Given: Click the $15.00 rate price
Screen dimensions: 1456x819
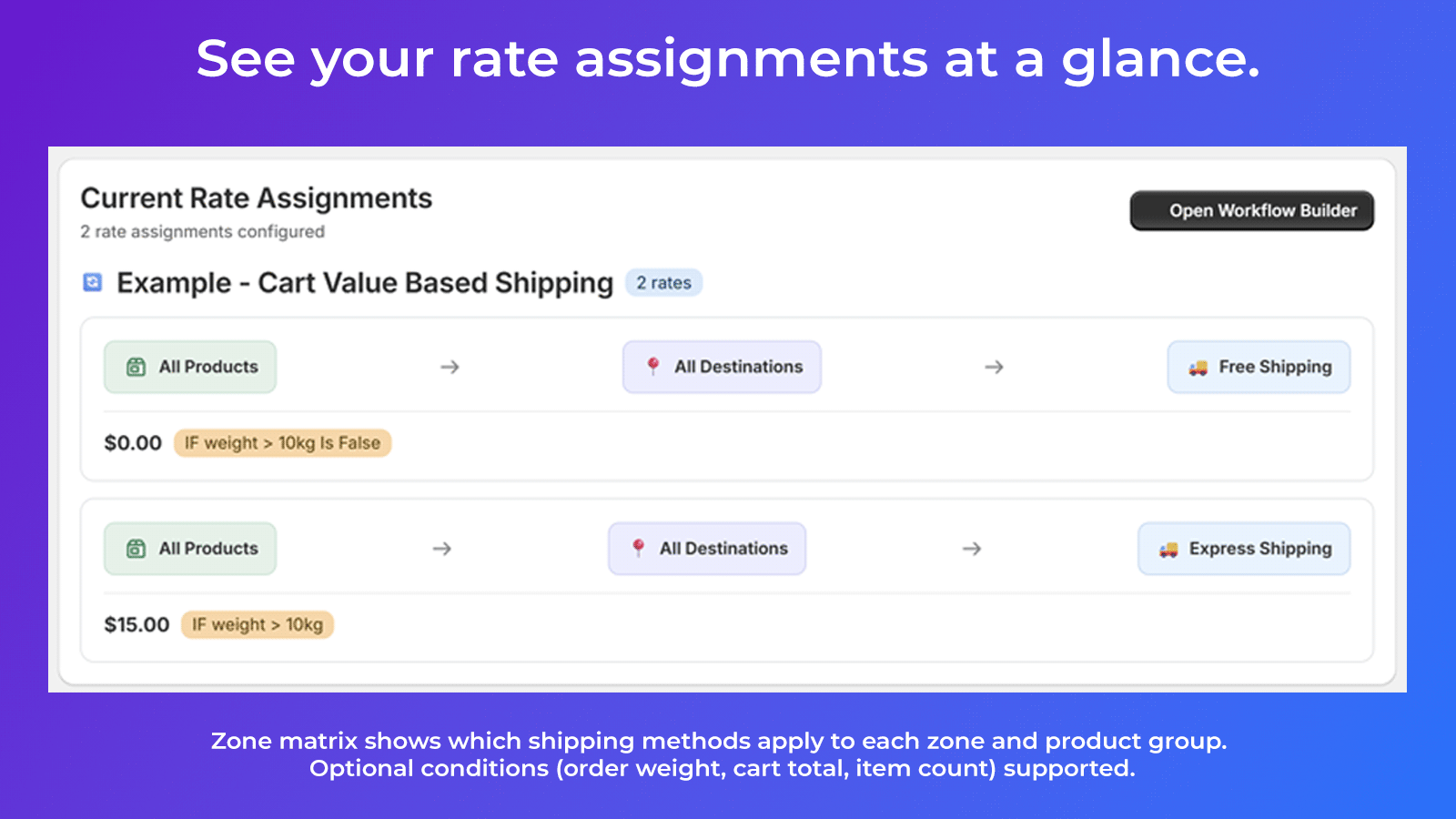Looking at the screenshot, I should [x=136, y=625].
